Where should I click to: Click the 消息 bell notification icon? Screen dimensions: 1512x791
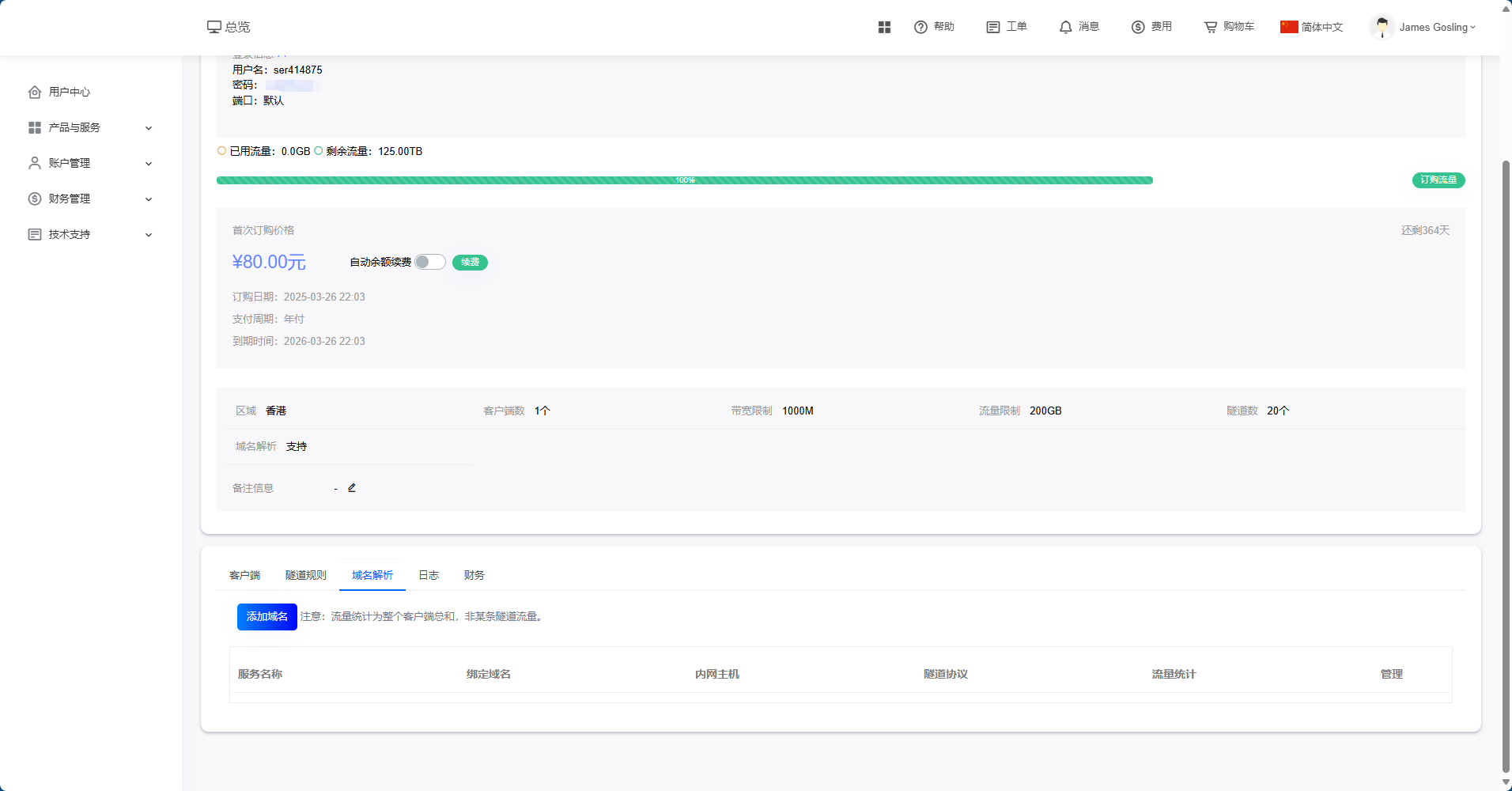(1066, 27)
